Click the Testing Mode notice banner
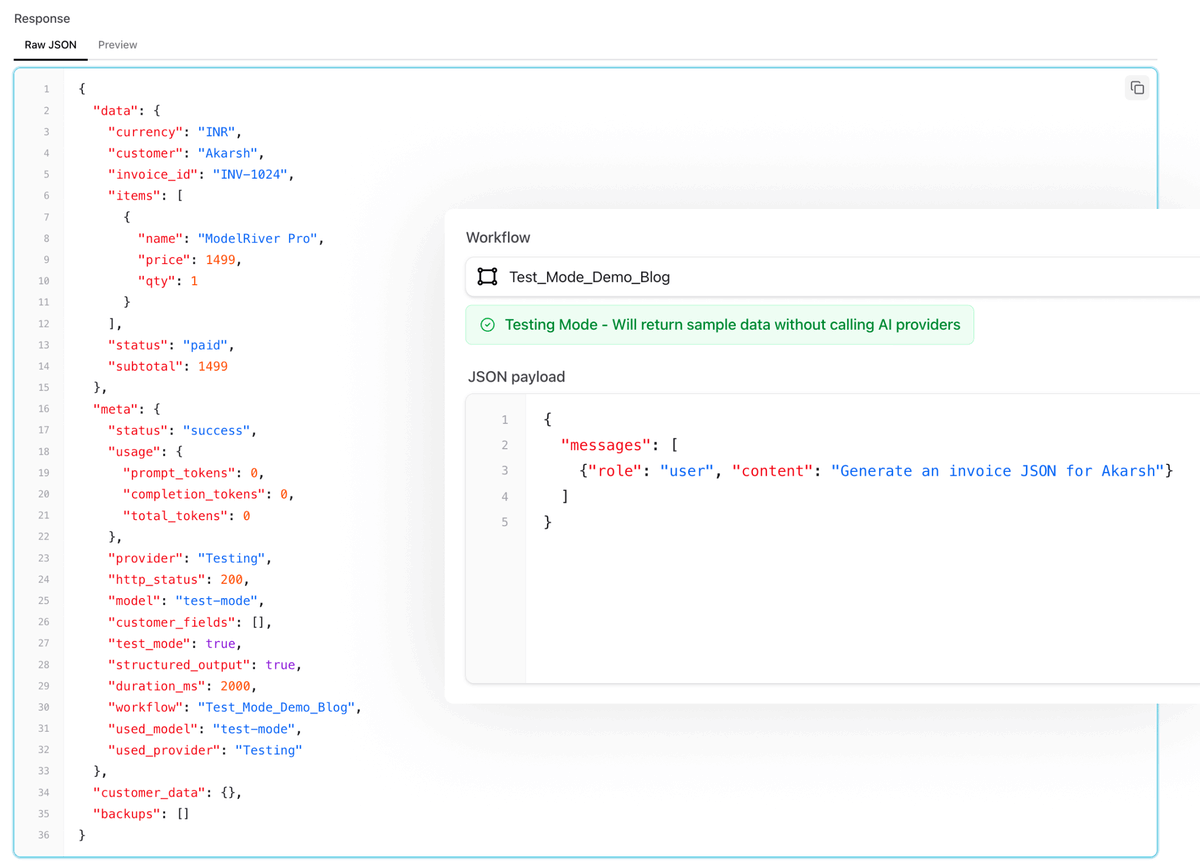The height and width of the screenshot is (866, 1200). (x=720, y=325)
